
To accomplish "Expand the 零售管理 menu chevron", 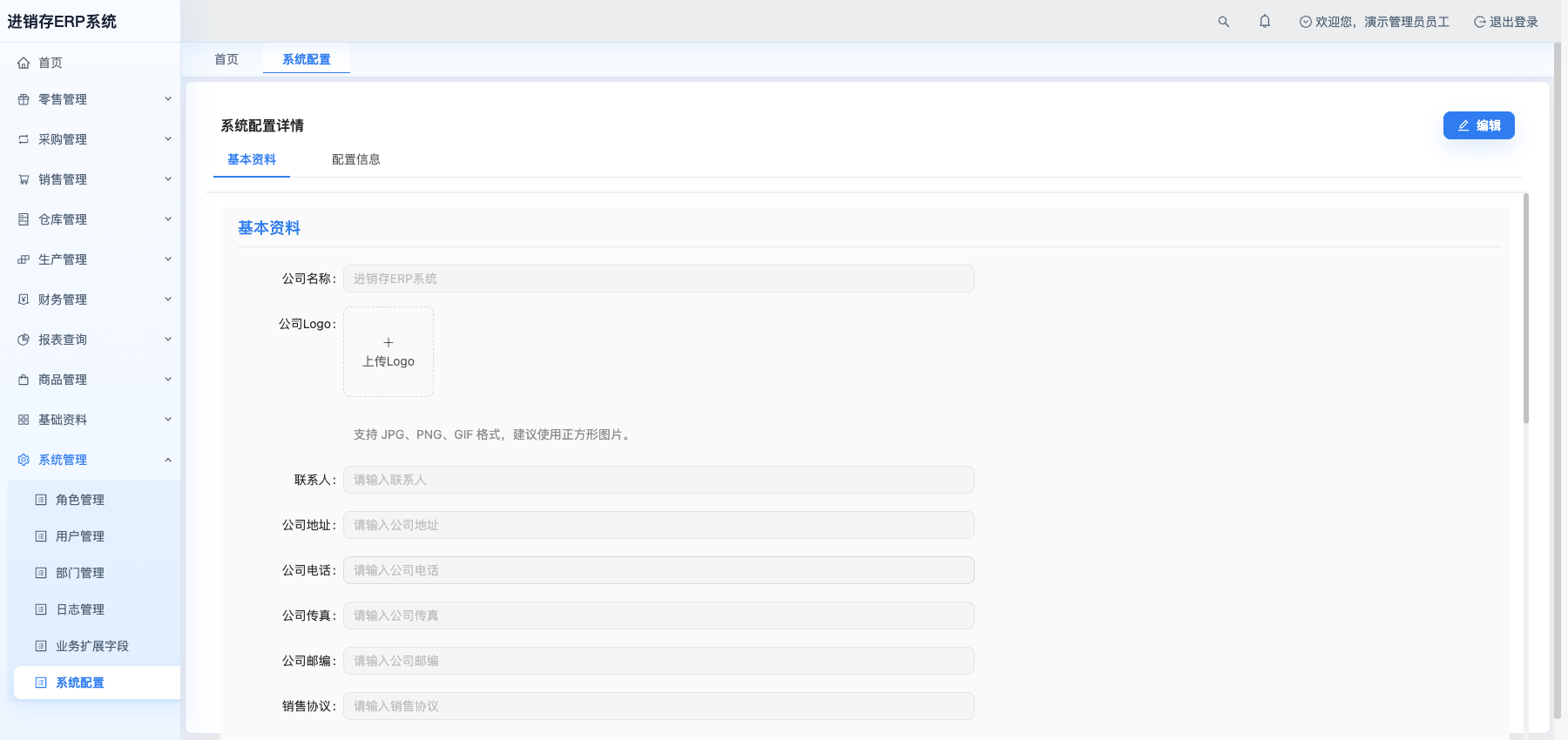I will click(168, 99).
